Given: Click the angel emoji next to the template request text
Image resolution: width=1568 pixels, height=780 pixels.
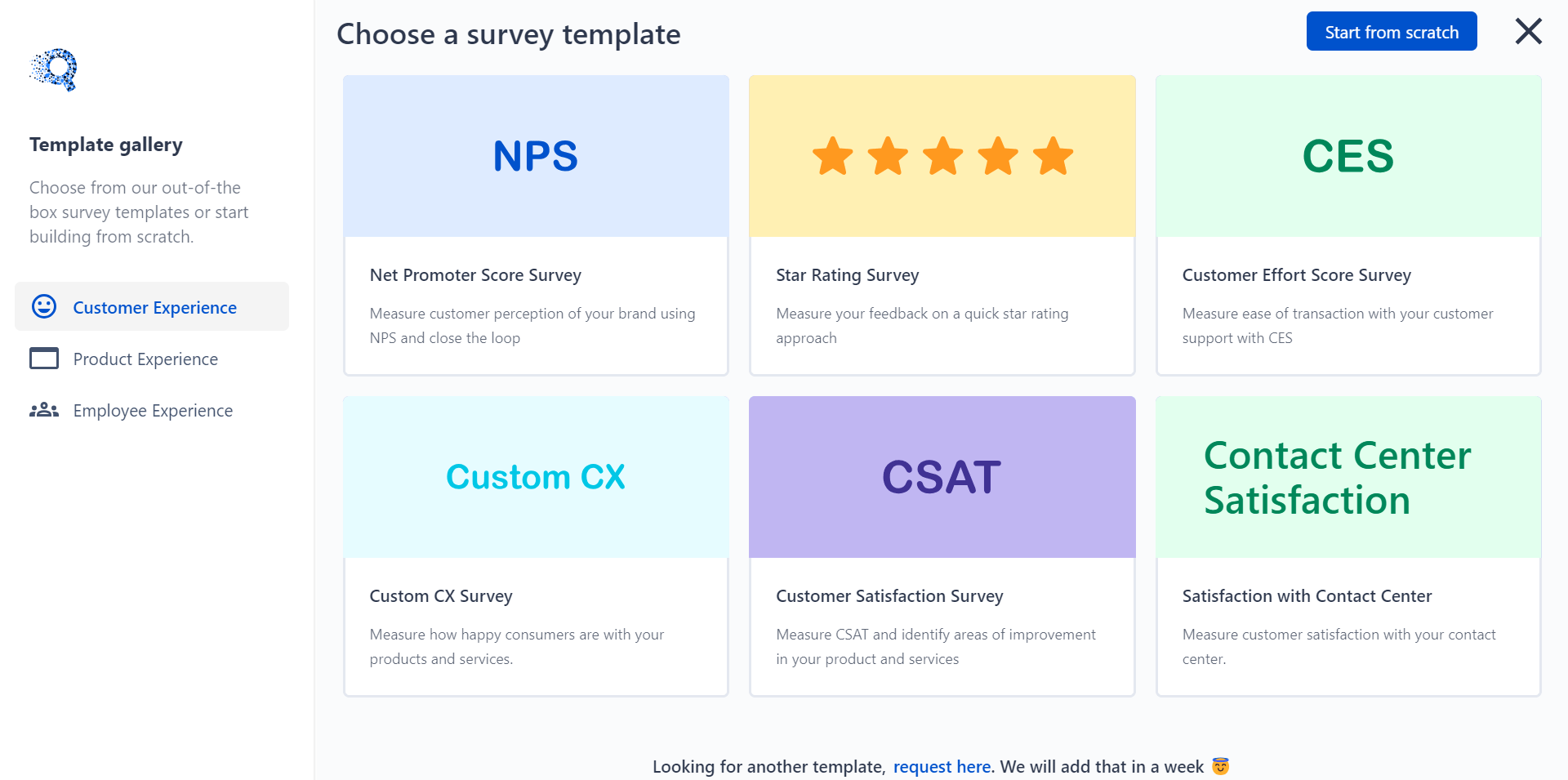Looking at the screenshot, I should click(x=1218, y=766).
